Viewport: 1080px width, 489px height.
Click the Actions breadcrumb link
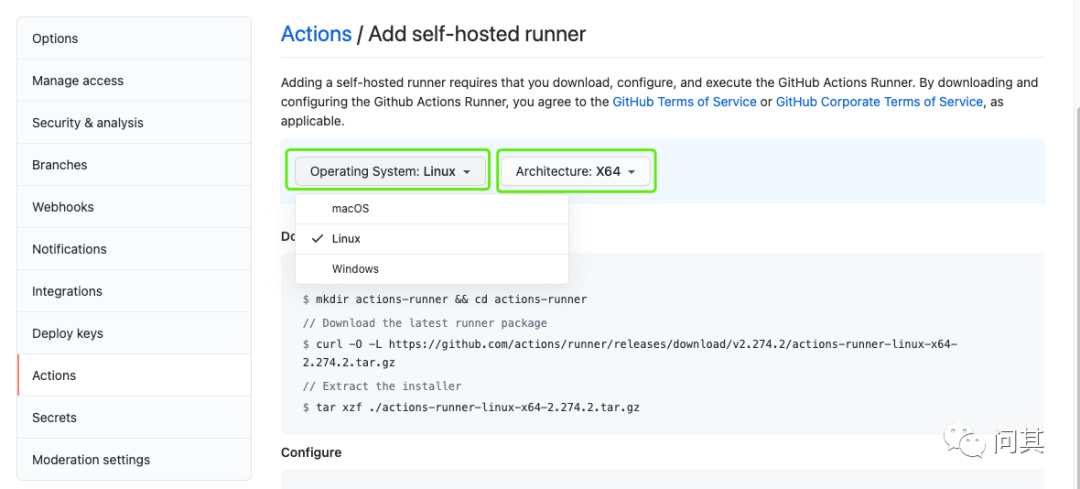point(316,34)
